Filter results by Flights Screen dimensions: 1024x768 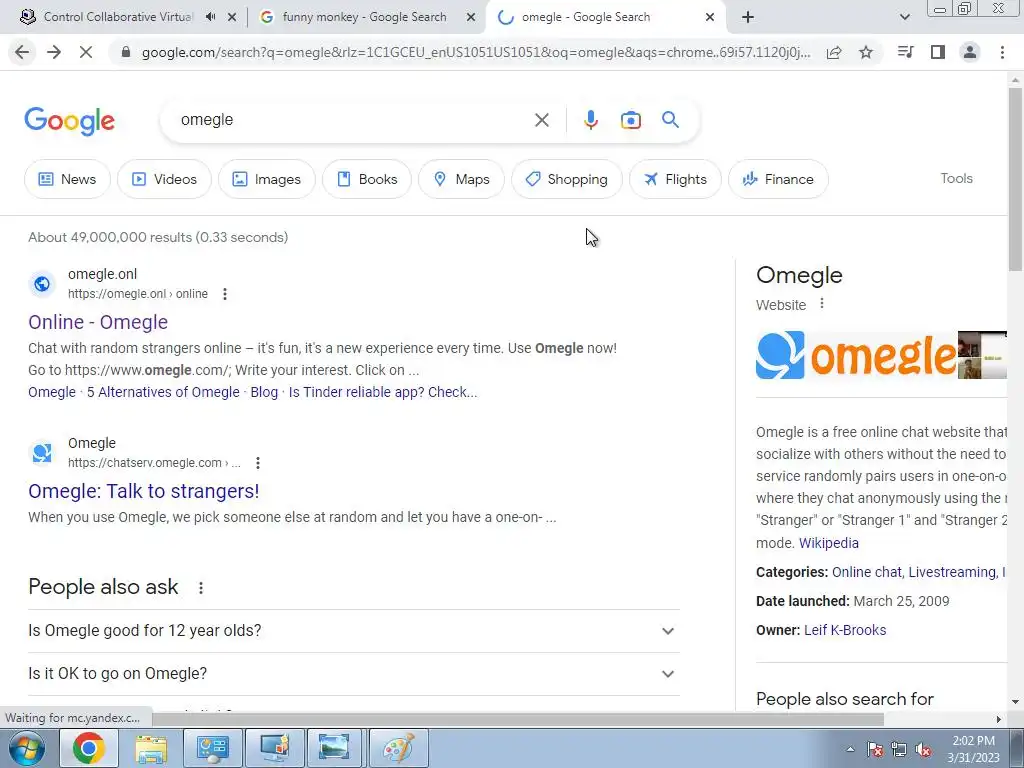point(675,179)
